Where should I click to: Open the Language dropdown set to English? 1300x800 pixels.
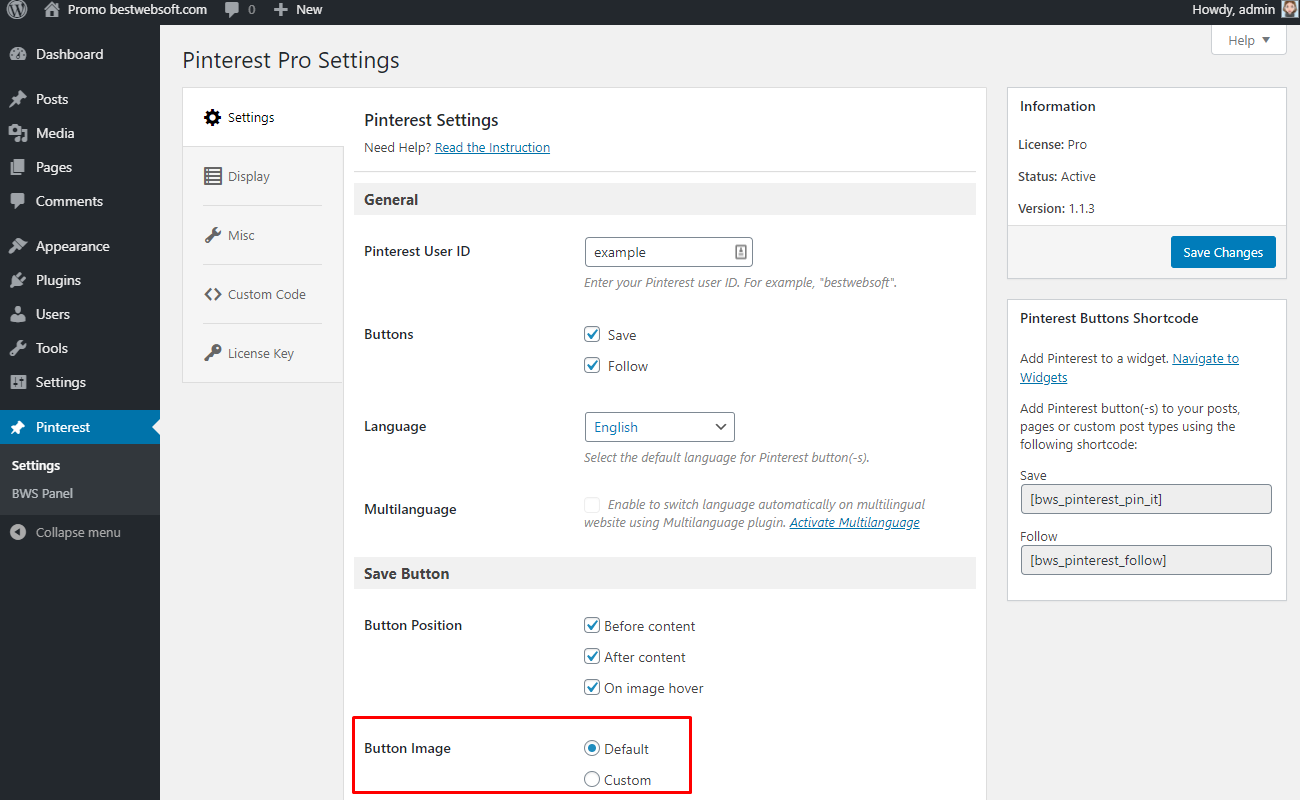coord(659,427)
